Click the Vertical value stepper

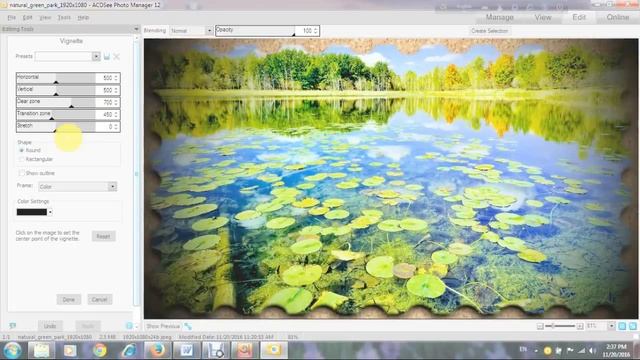click(x=116, y=90)
